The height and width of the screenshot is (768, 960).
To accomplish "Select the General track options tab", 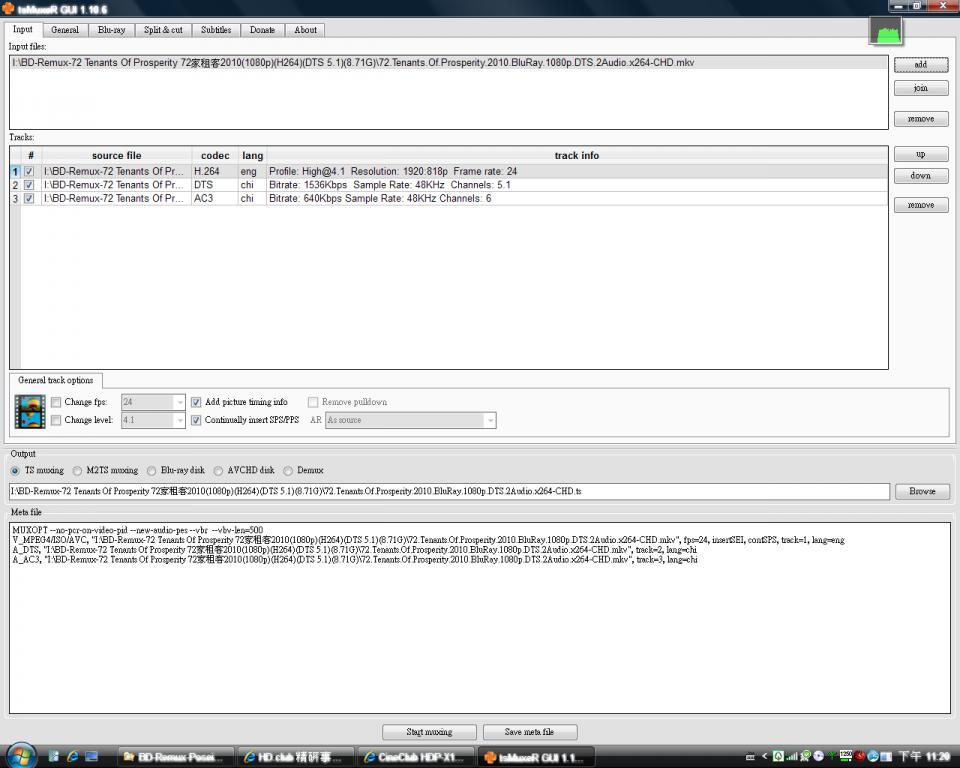I will pos(56,380).
